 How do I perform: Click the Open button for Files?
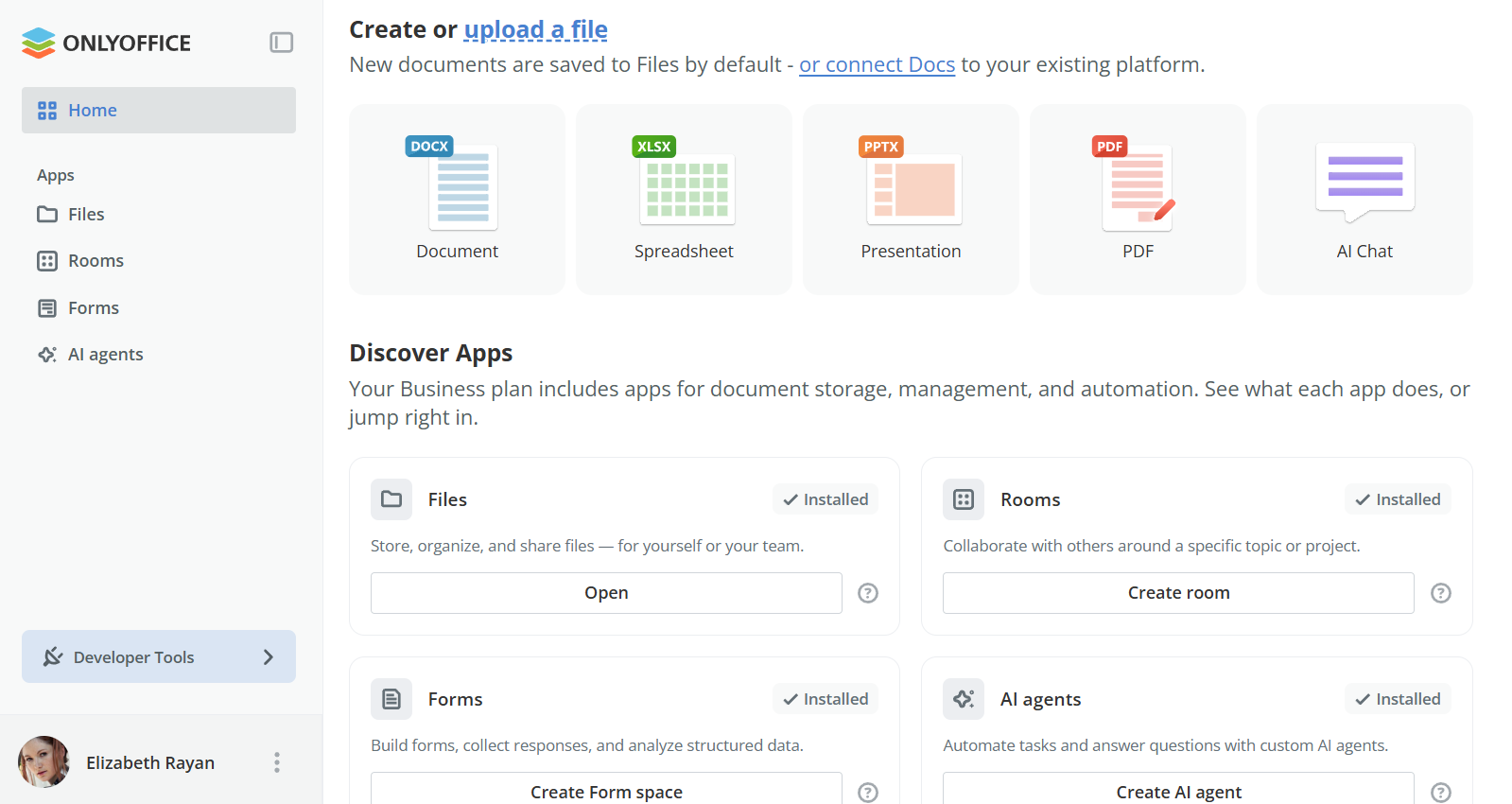[606, 593]
